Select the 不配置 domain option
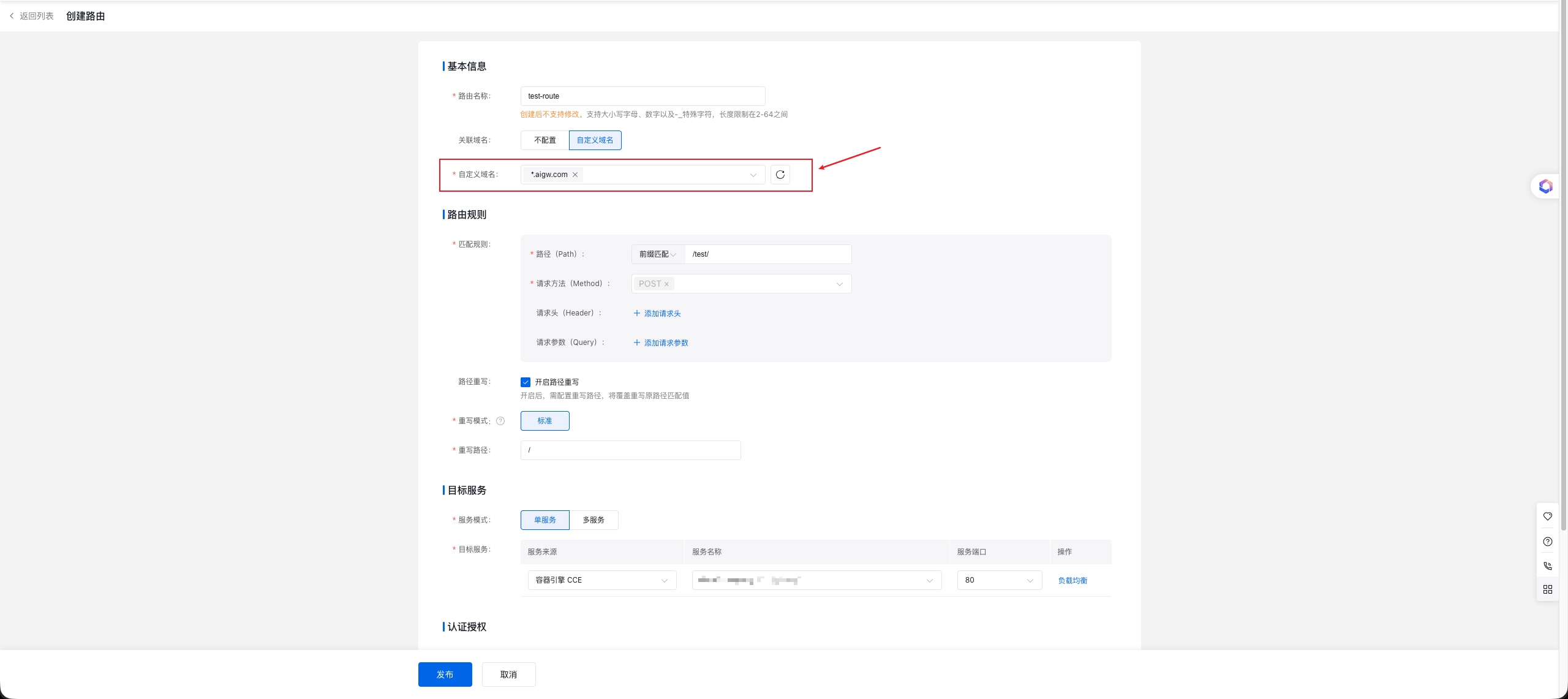 [545, 140]
